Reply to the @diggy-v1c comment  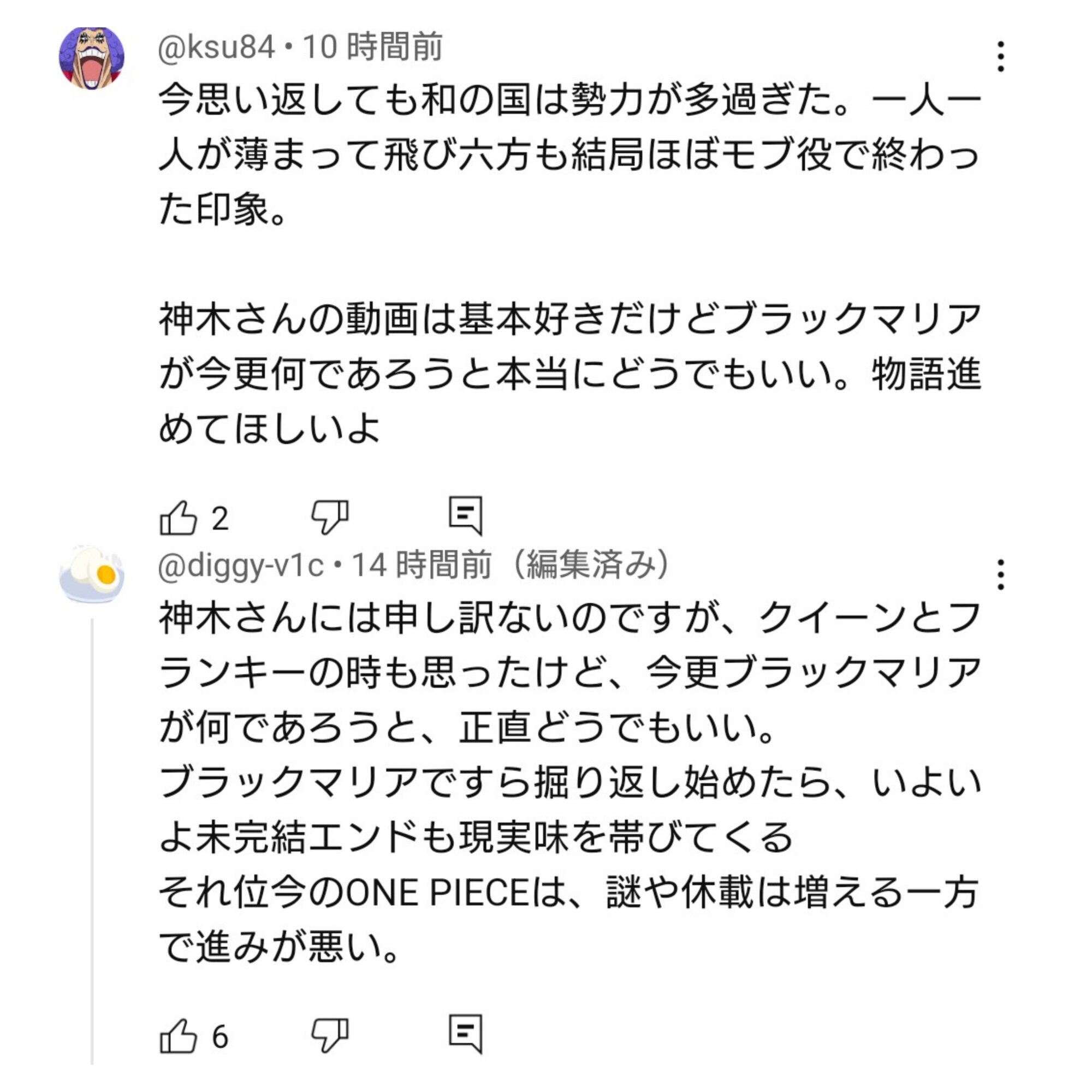click(x=465, y=1034)
